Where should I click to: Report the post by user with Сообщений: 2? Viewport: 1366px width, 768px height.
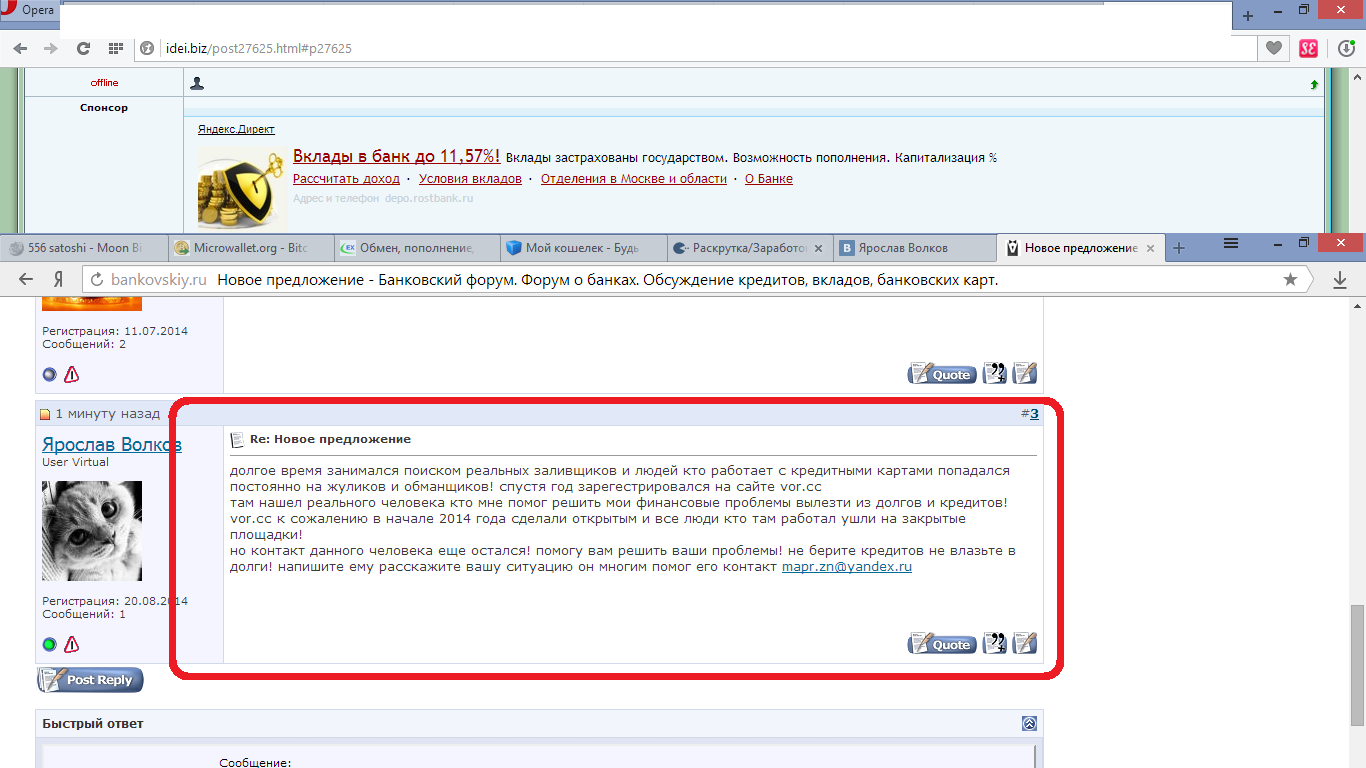tap(72, 375)
